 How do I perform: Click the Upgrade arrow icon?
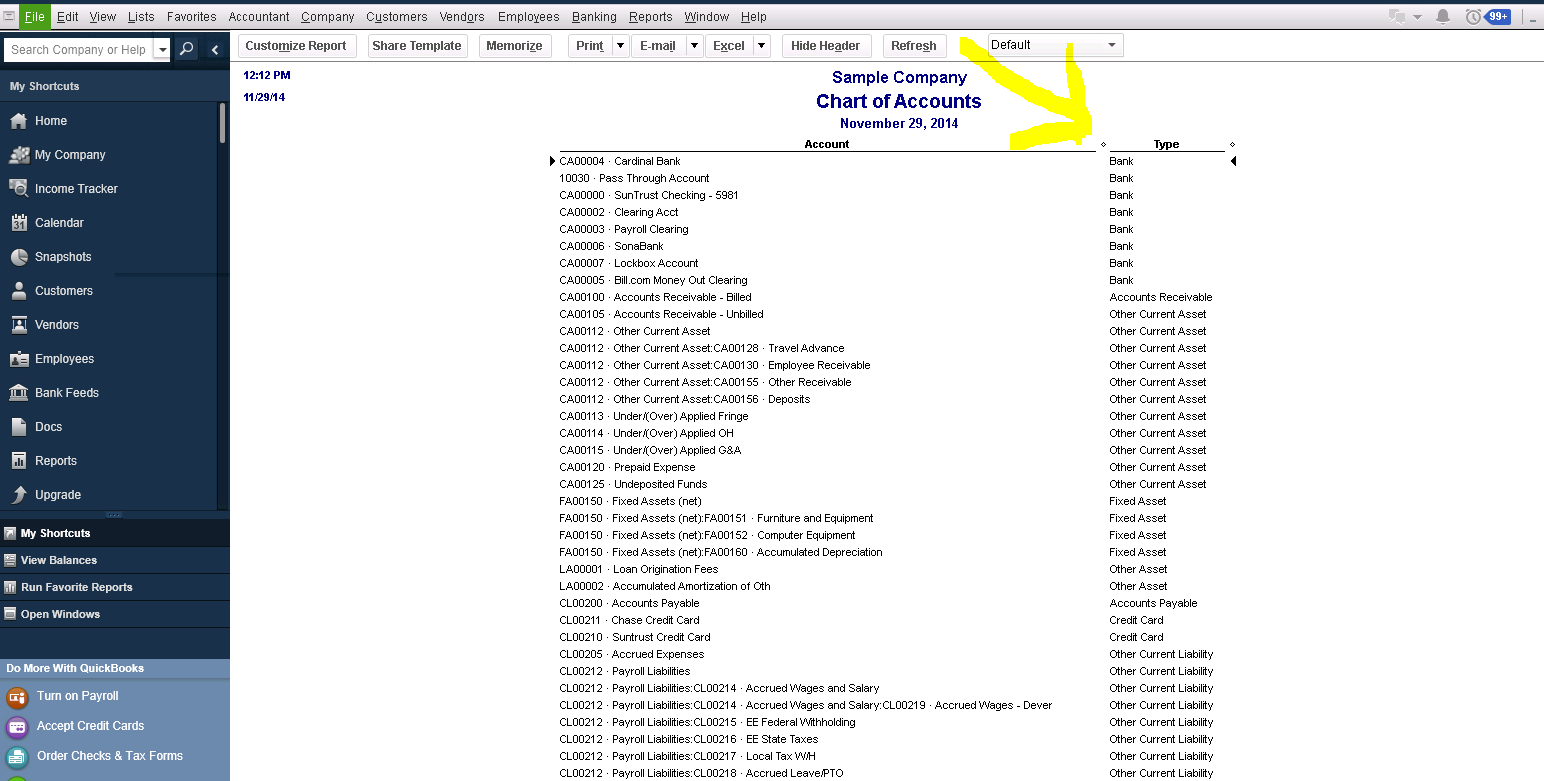coord(18,495)
